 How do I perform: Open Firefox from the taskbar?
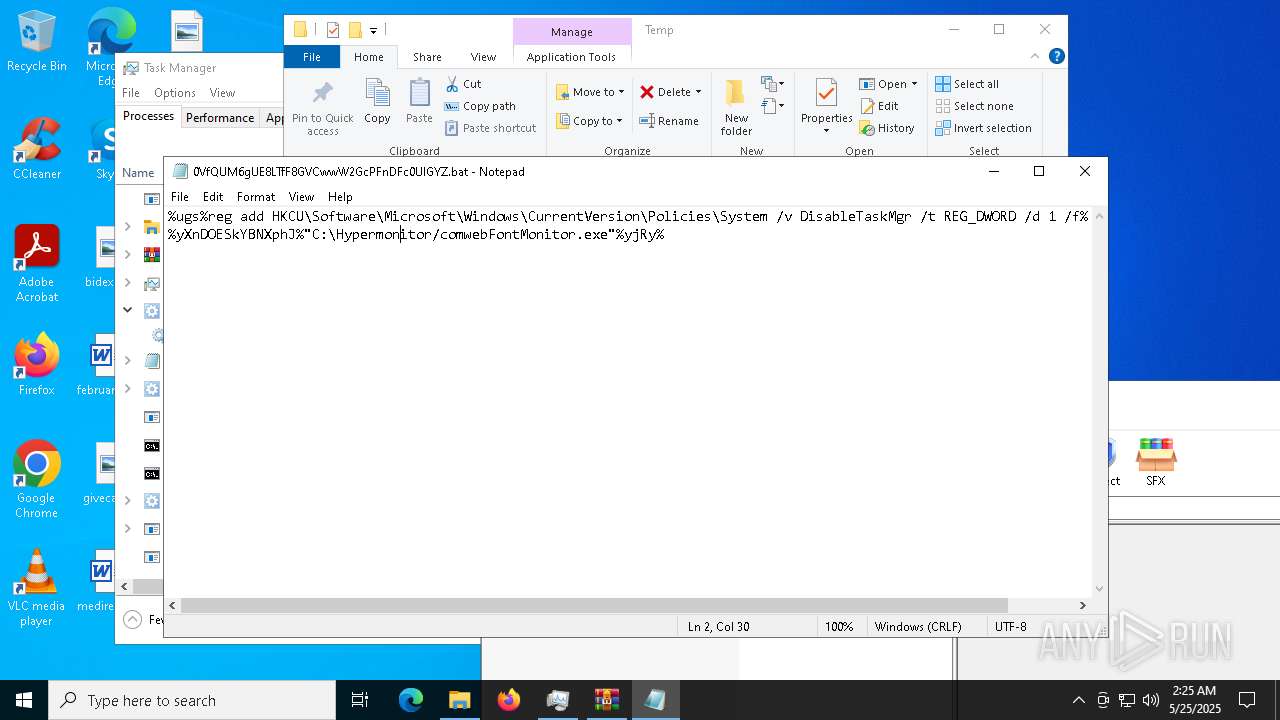pos(508,700)
